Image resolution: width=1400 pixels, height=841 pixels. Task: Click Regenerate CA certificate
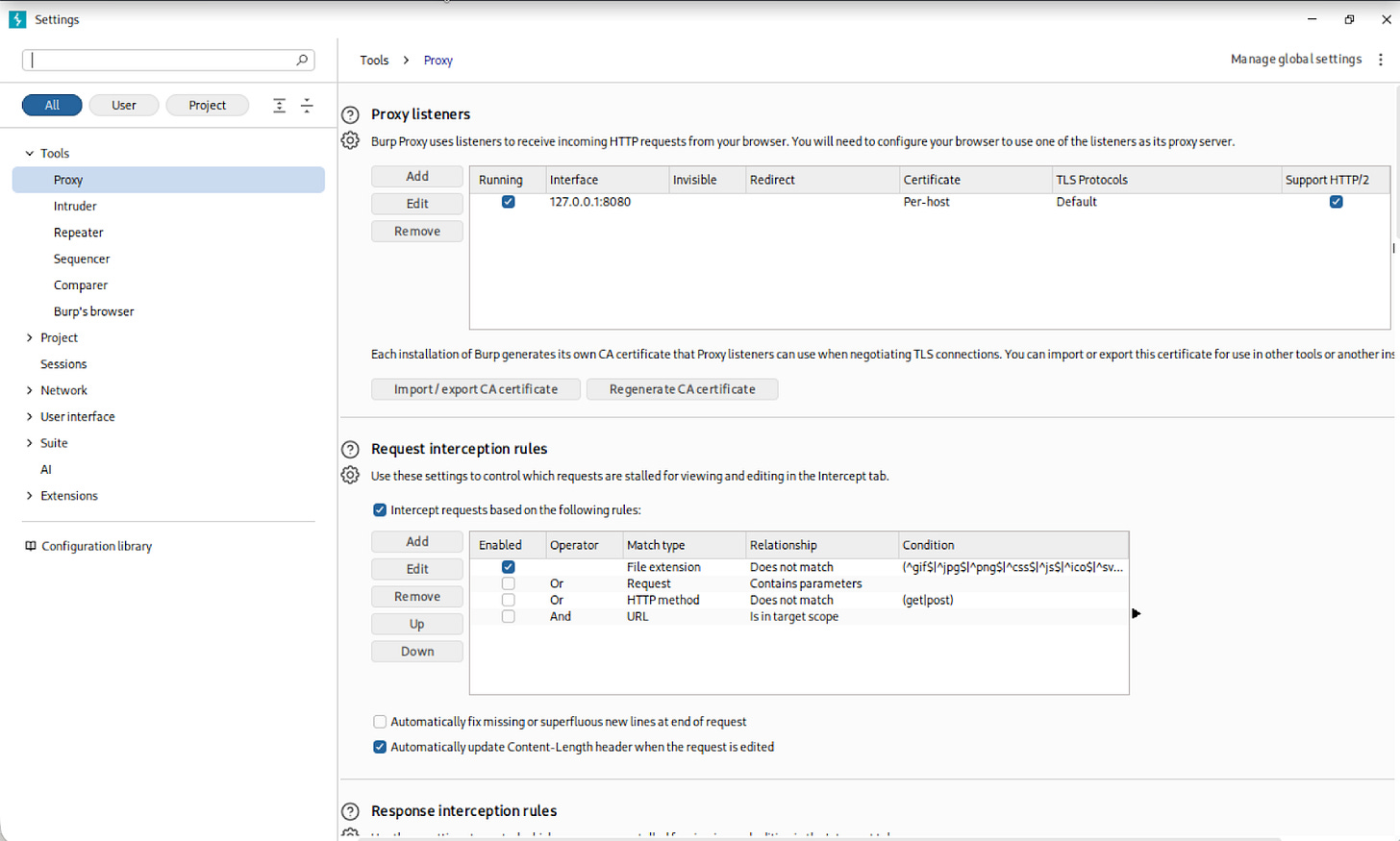[683, 389]
